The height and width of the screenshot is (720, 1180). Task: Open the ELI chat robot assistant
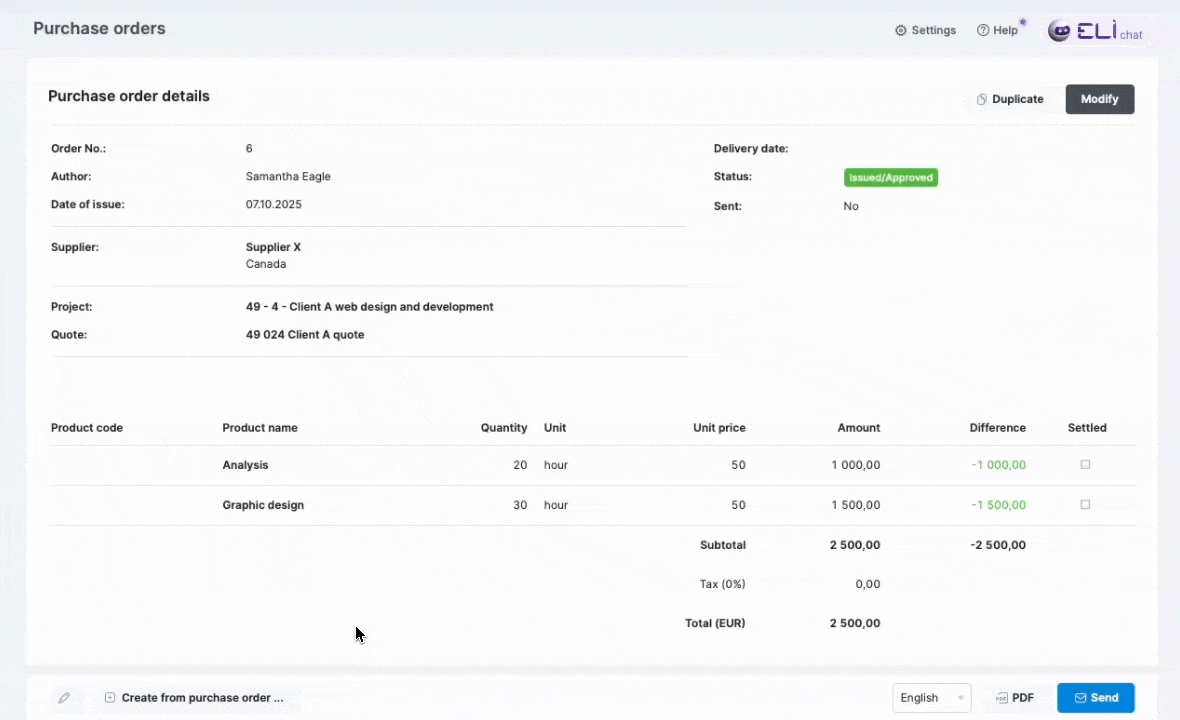(1059, 31)
